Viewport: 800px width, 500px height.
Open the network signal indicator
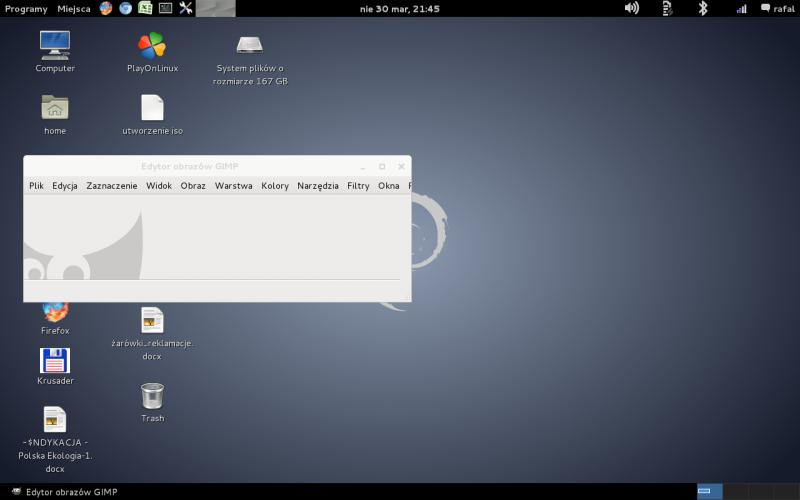(x=741, y=8)
